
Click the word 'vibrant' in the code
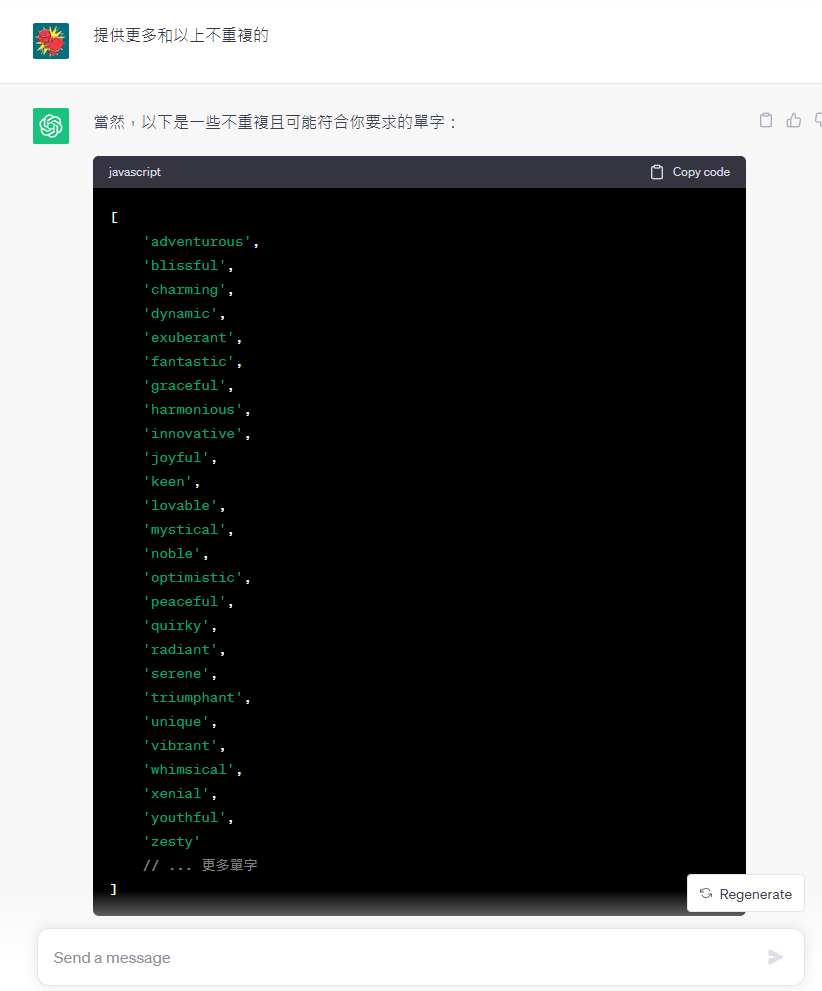pos(180,746)
